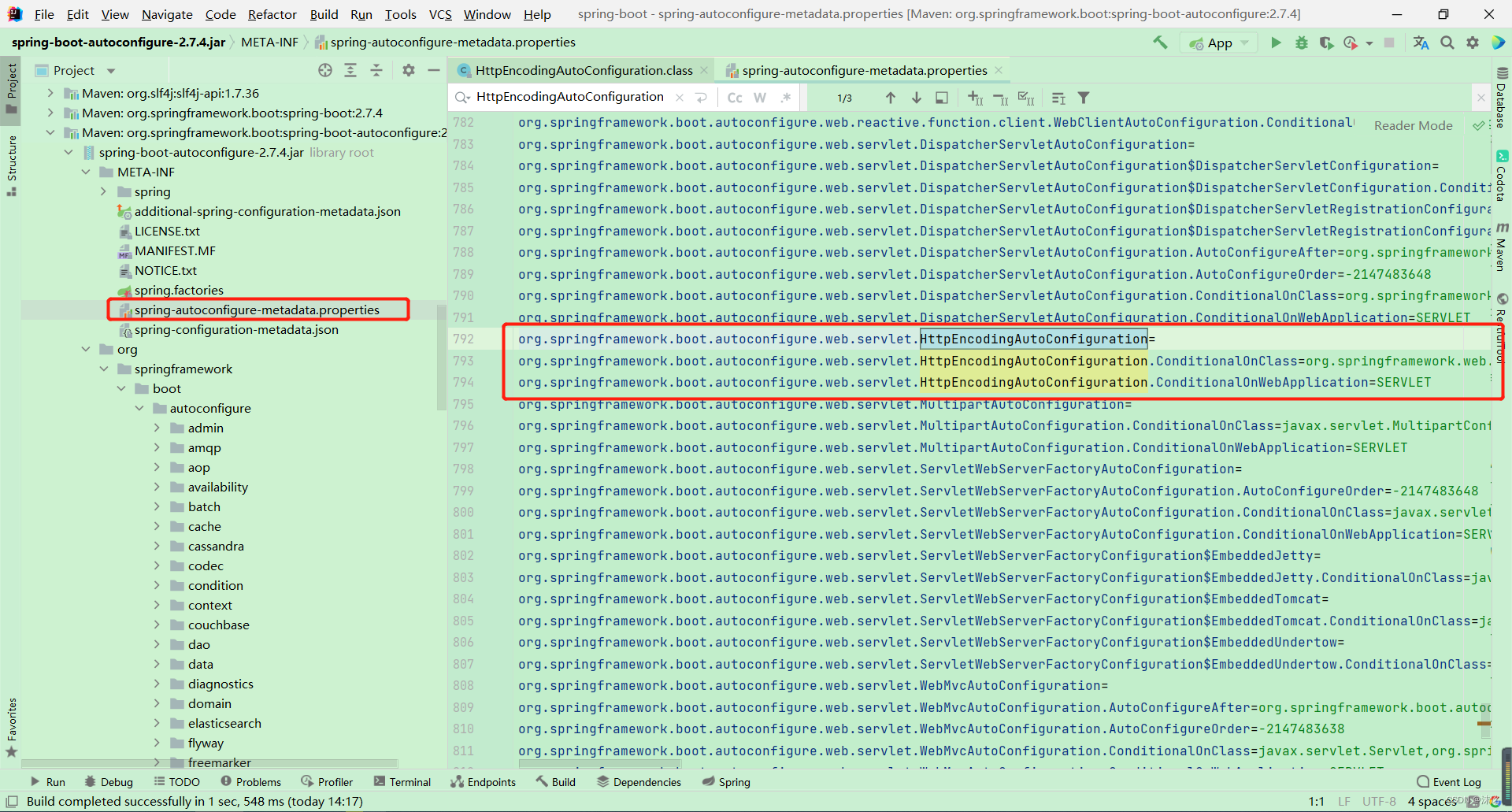
Task: Click the Reader Mode link
Action: [x=1412, y=125]
